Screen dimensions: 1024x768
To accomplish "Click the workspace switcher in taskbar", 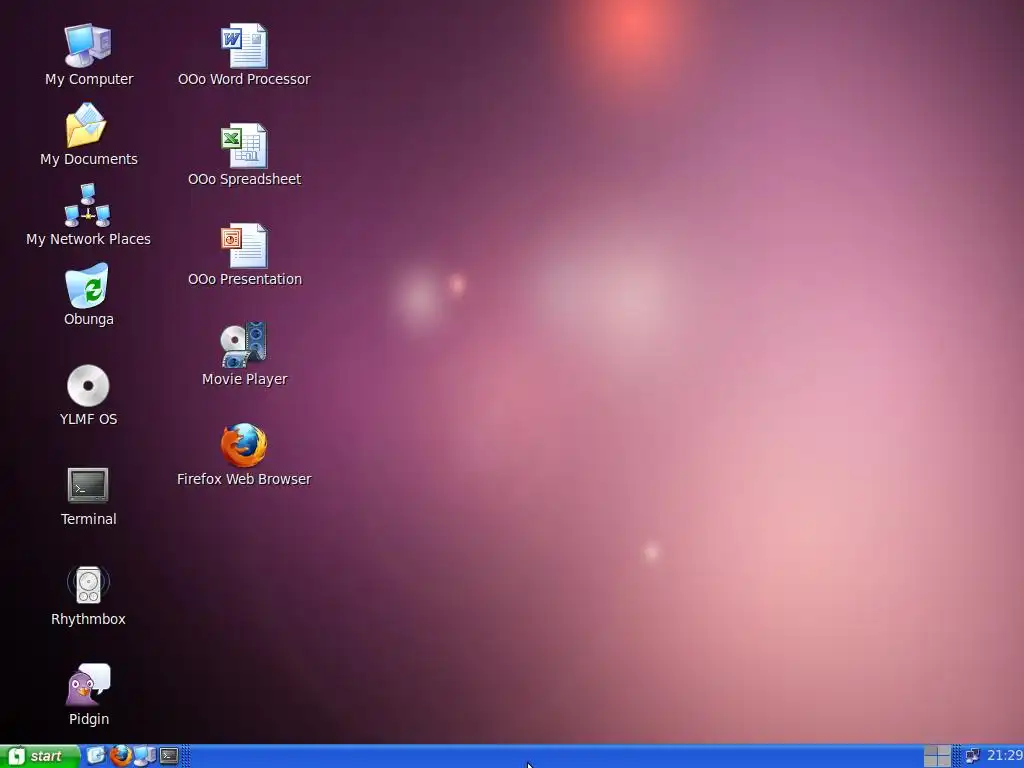I will [937, 756].
